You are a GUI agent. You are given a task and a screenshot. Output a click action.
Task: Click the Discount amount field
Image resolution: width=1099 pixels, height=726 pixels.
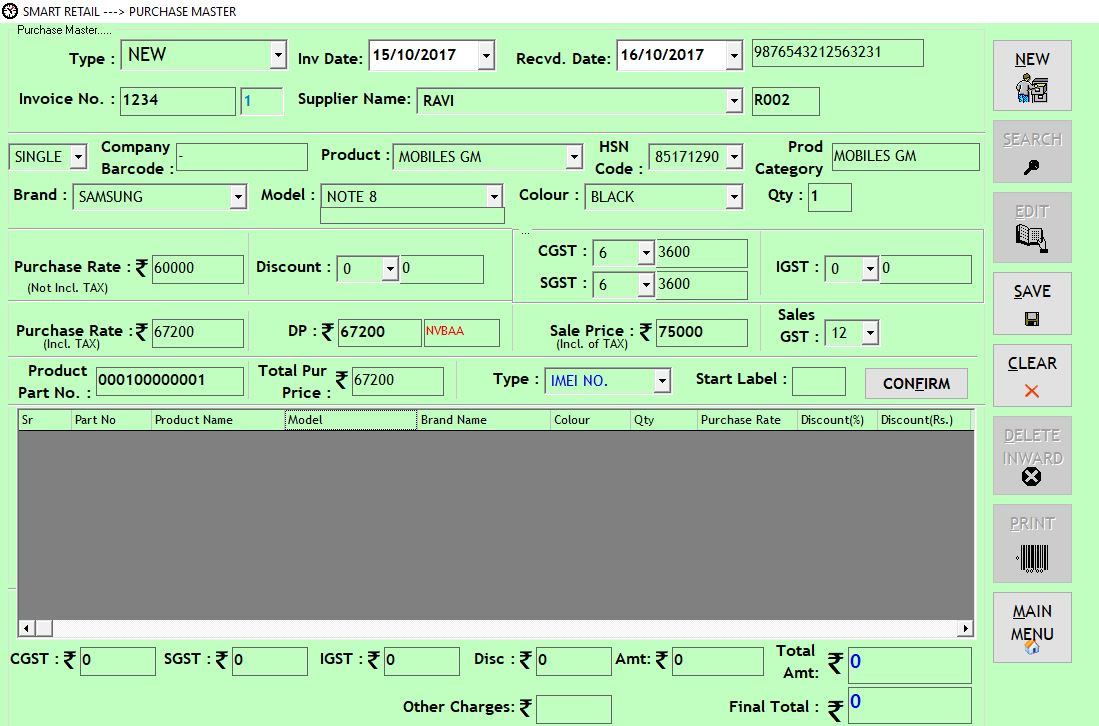pyautogui.click(x=442, y=269)
